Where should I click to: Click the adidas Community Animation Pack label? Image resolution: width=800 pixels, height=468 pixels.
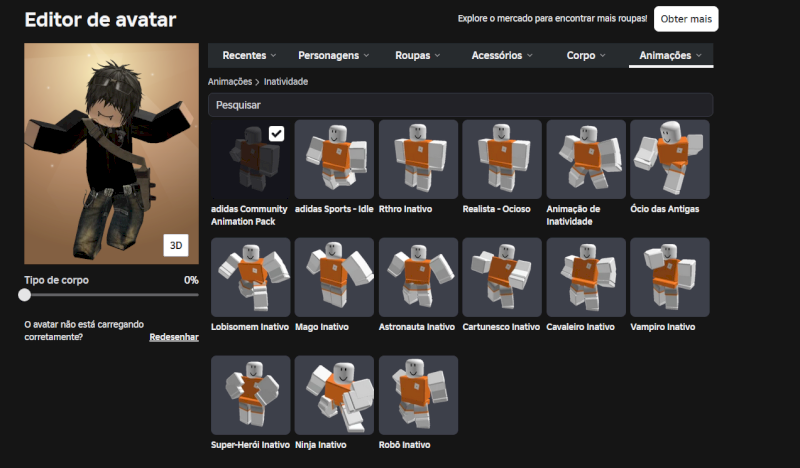click(x=249, y=215)
